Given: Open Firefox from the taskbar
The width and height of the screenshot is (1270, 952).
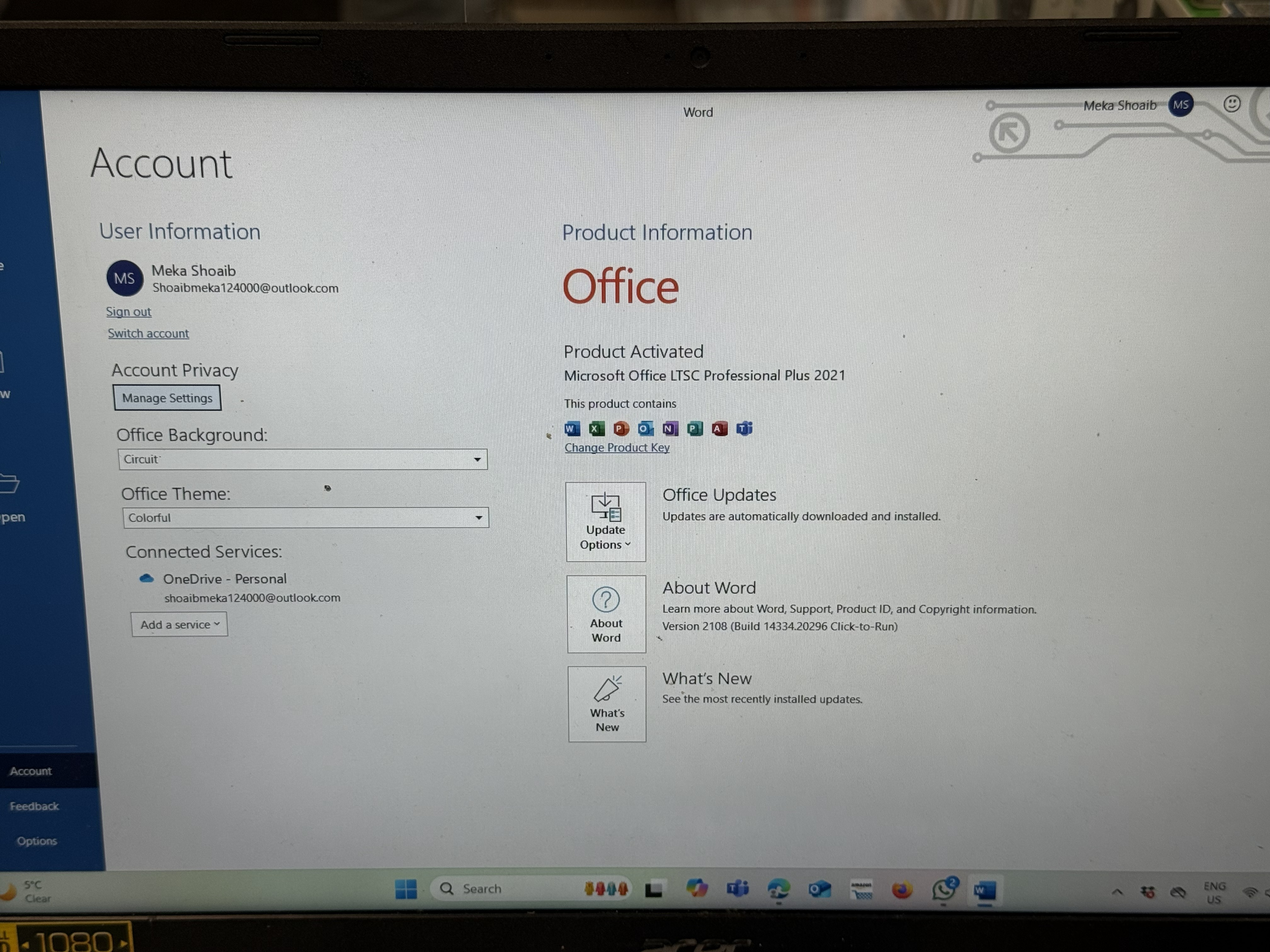Looking at the screenshot, I should point(902,889).
